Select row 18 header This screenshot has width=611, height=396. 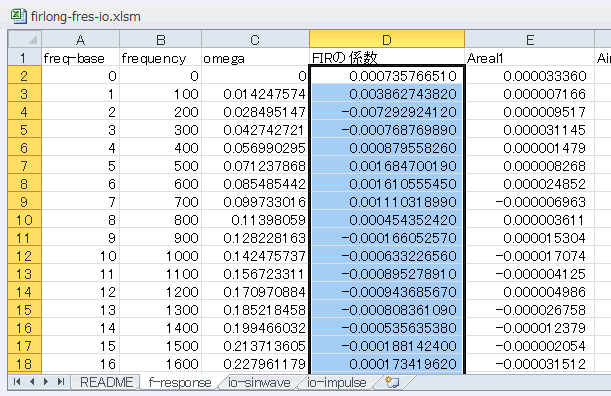click(x=25, y=364)
